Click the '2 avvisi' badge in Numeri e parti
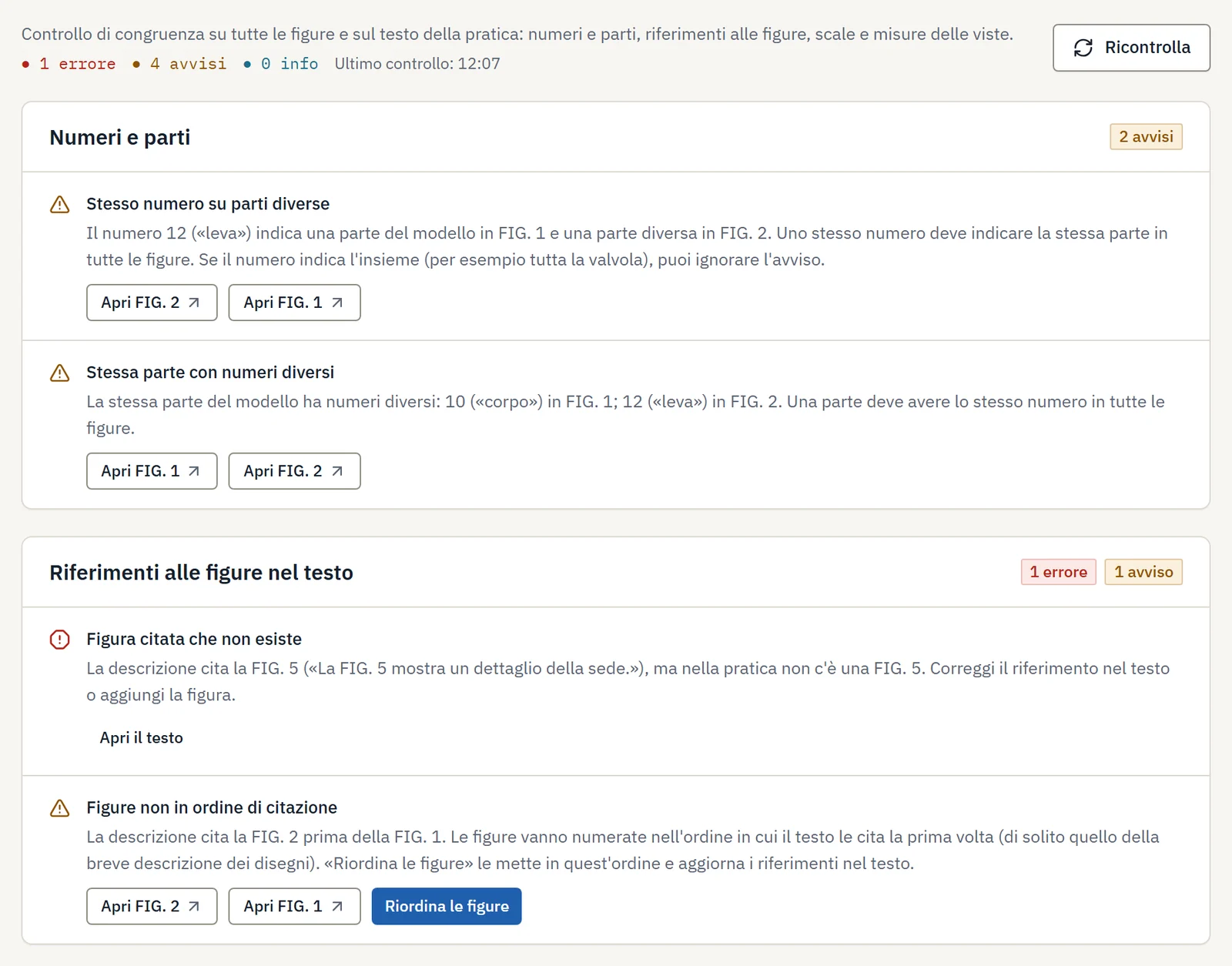 [1146, 137]
